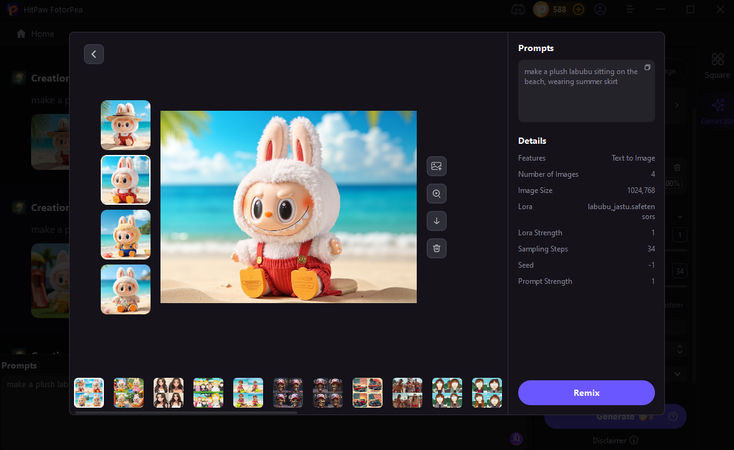734x450 pixels.
Task: Click the Prompts heading in the side panel
Action: pyautogui.click(x=536, y=48)
